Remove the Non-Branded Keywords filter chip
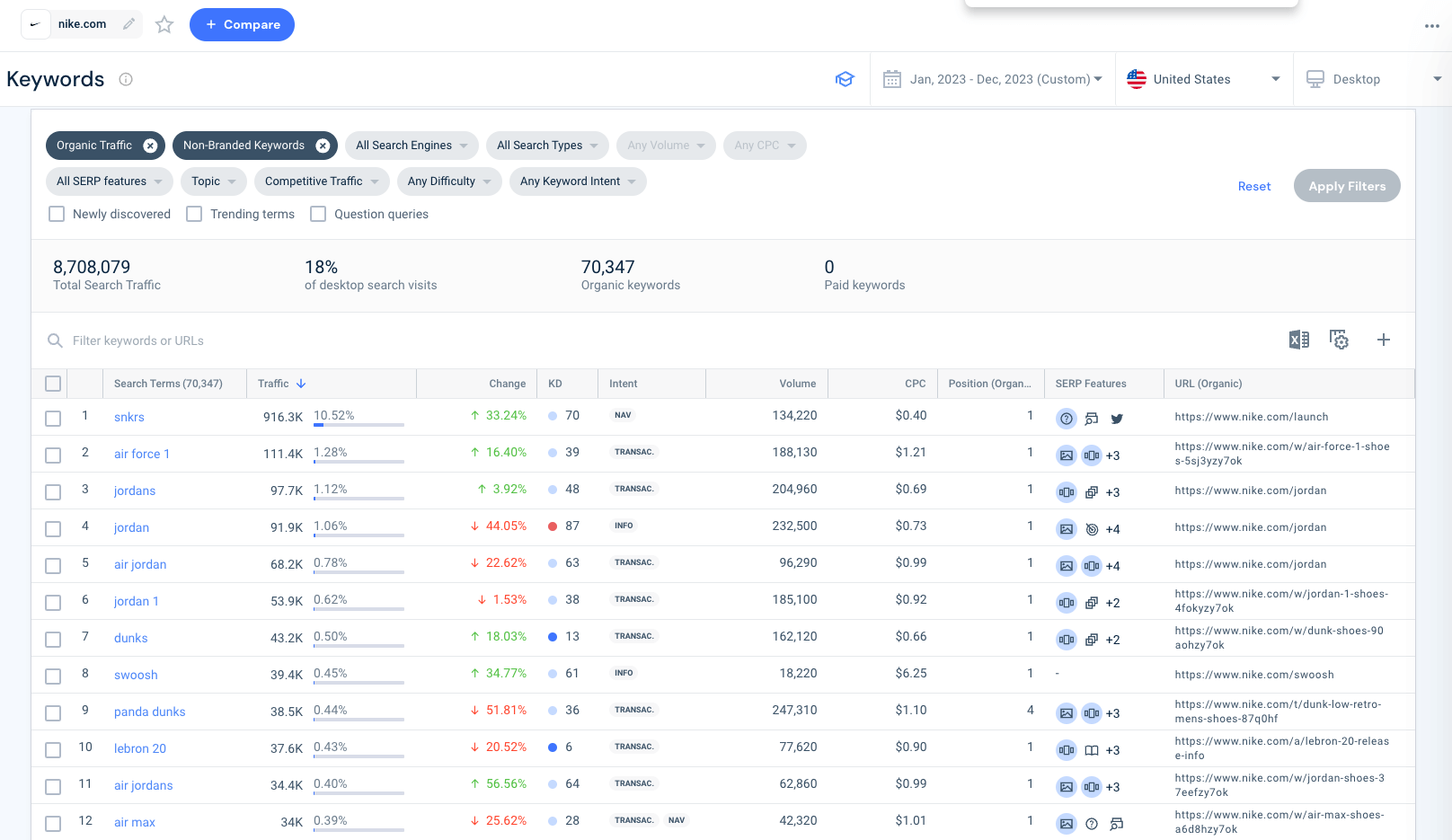 coord(323,146)
